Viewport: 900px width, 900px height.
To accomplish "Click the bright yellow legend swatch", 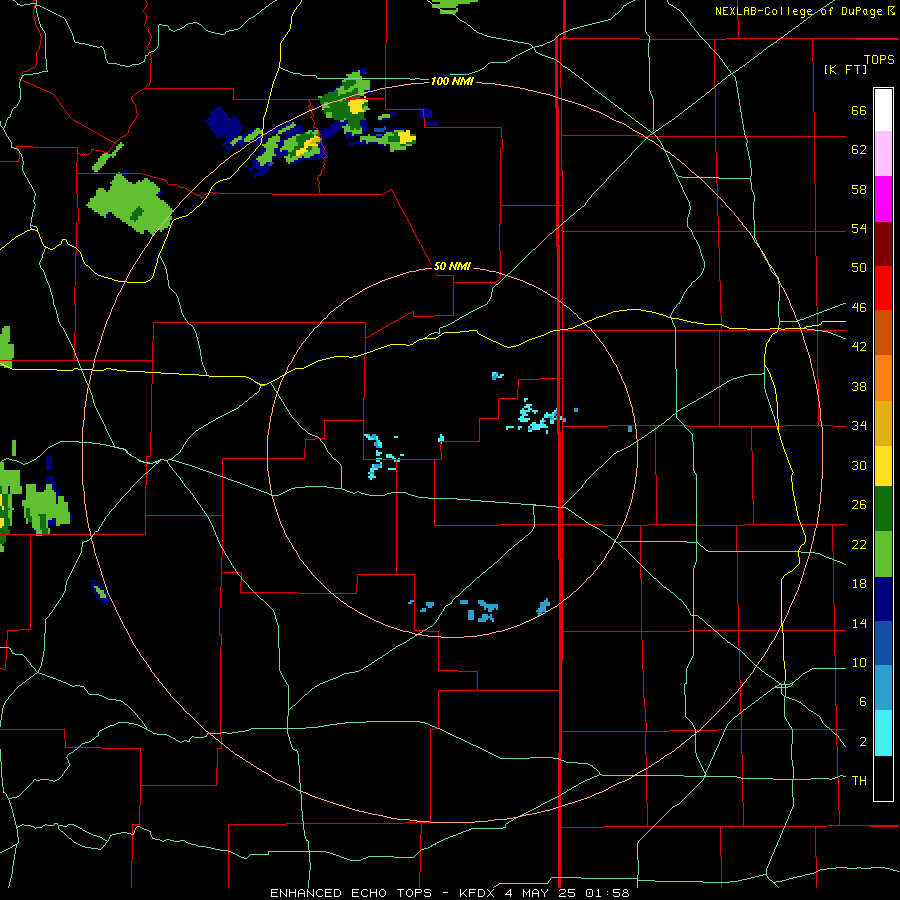I will coord(883,466).
